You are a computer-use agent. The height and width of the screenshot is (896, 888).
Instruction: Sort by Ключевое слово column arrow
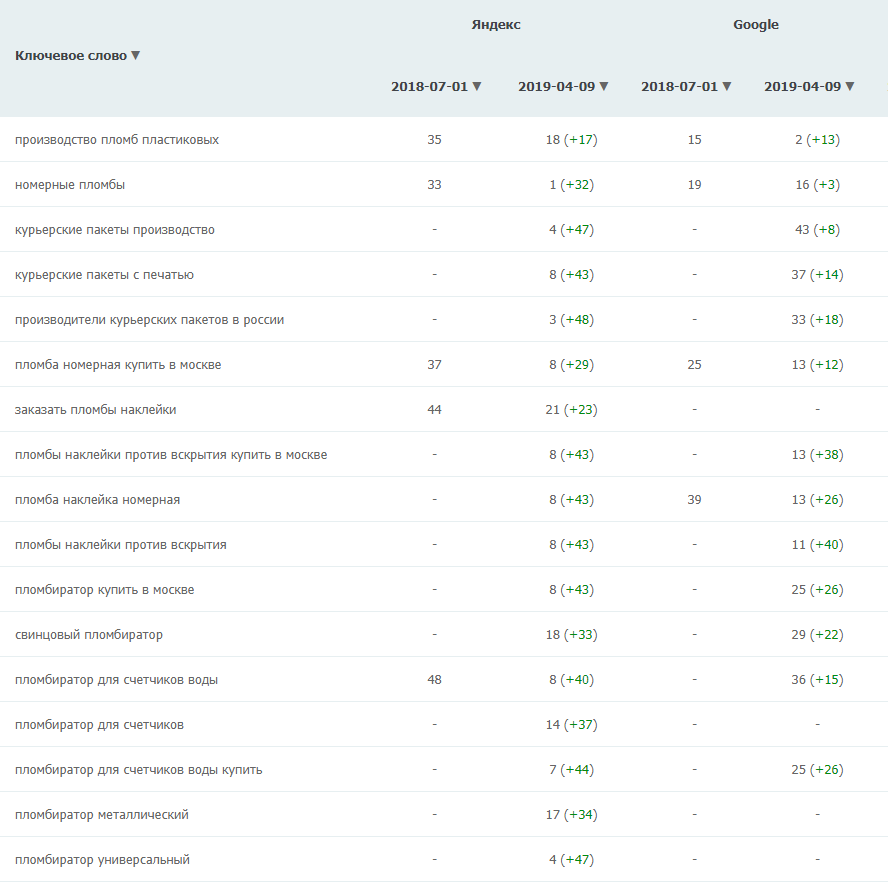pyautogui.click(x=136, y=56)
